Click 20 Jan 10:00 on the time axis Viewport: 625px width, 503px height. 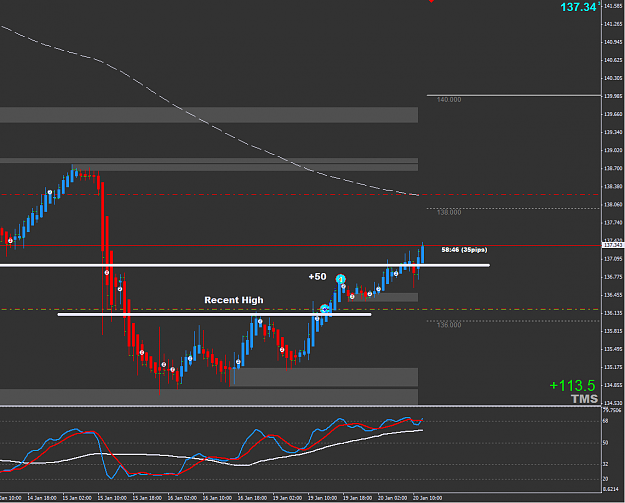click(428, 498)
